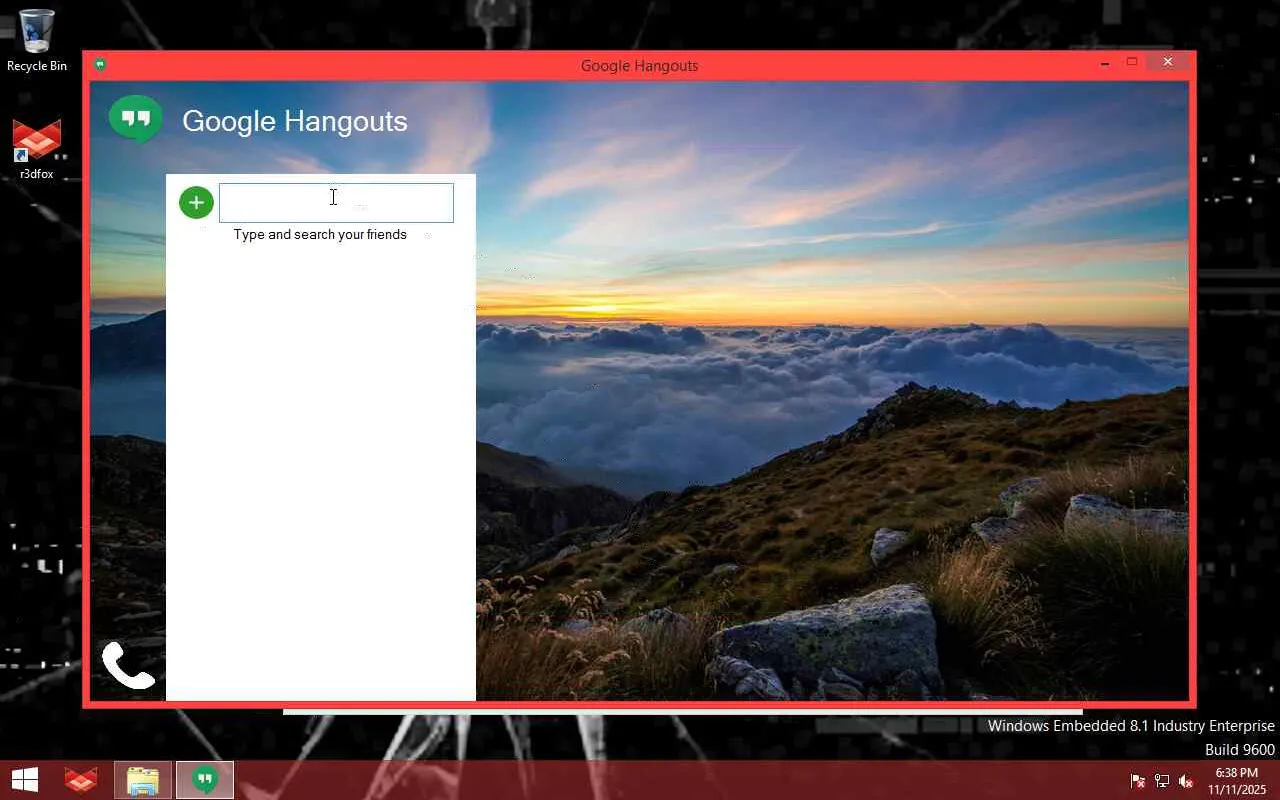The width and height of the screenshot is (1280, 800).
Task: Open the phone call dialer icon
Action: pos(128,665)
